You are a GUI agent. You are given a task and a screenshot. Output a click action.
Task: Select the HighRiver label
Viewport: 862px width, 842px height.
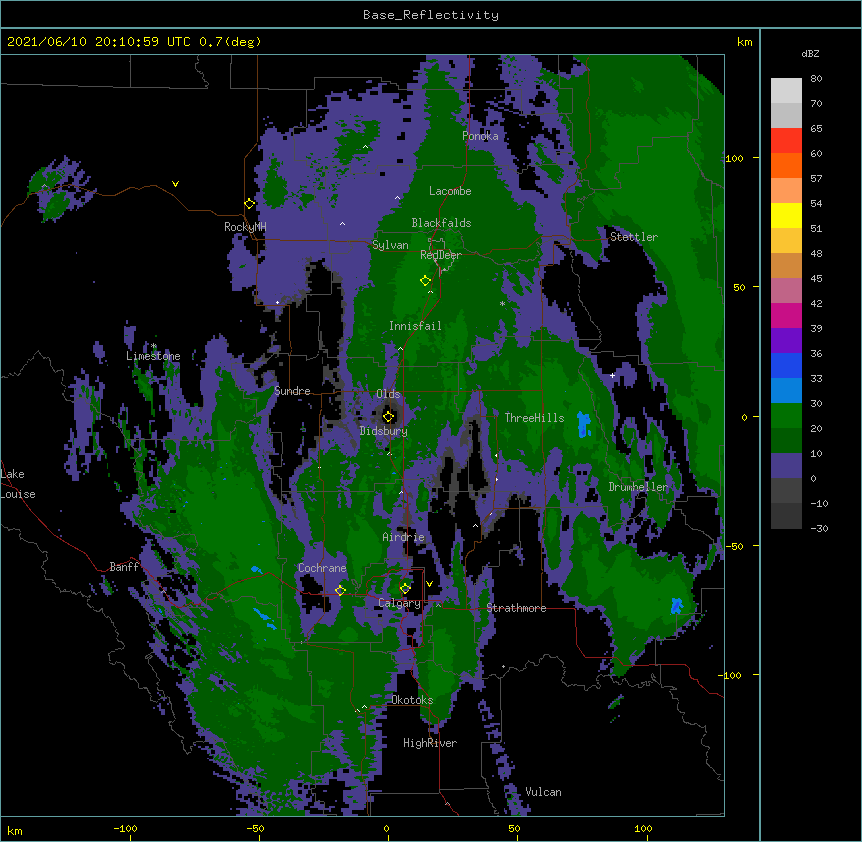pyautogui.click(x=429, y=743)
